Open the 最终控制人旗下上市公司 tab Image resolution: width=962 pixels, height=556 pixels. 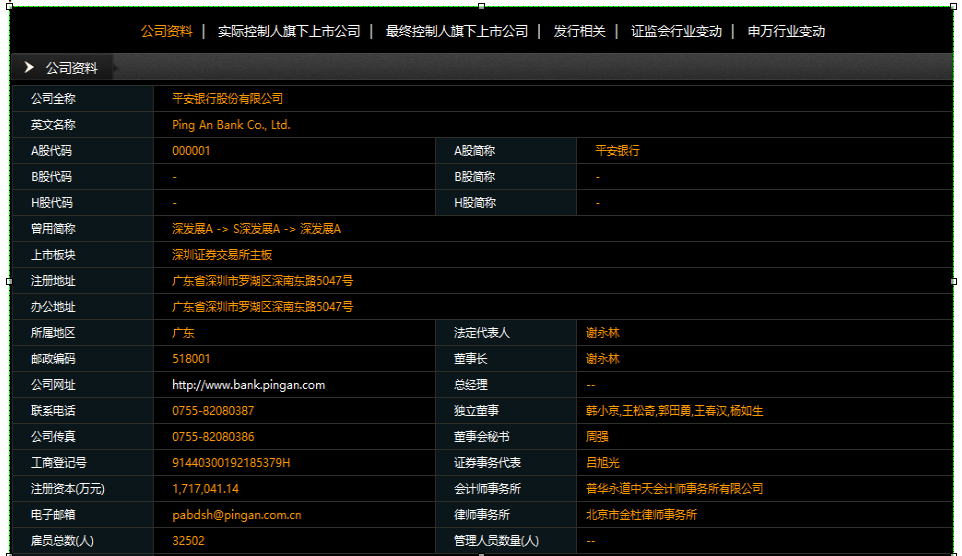[456, 31]
